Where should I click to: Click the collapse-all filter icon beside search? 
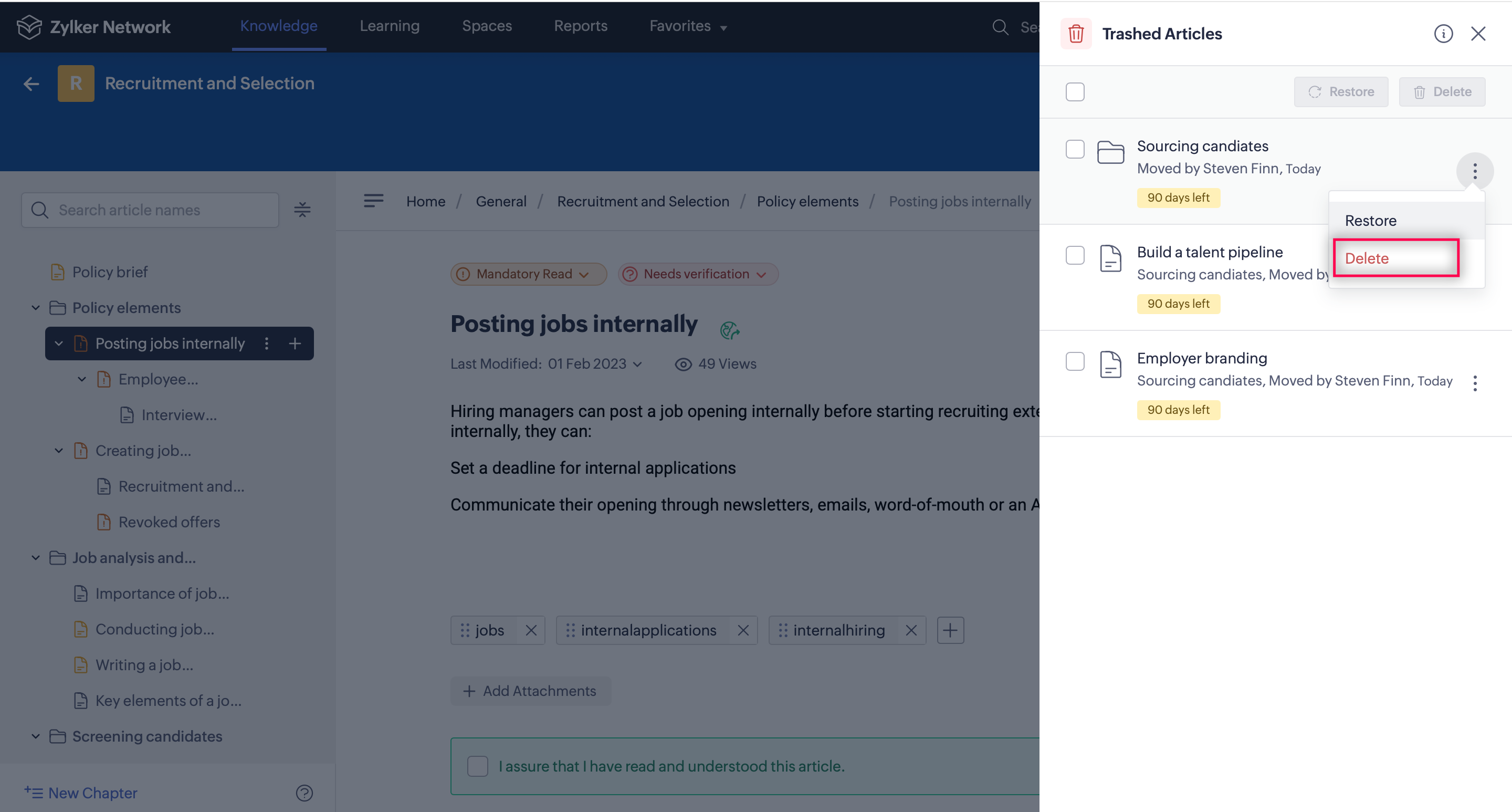point(302,210)
